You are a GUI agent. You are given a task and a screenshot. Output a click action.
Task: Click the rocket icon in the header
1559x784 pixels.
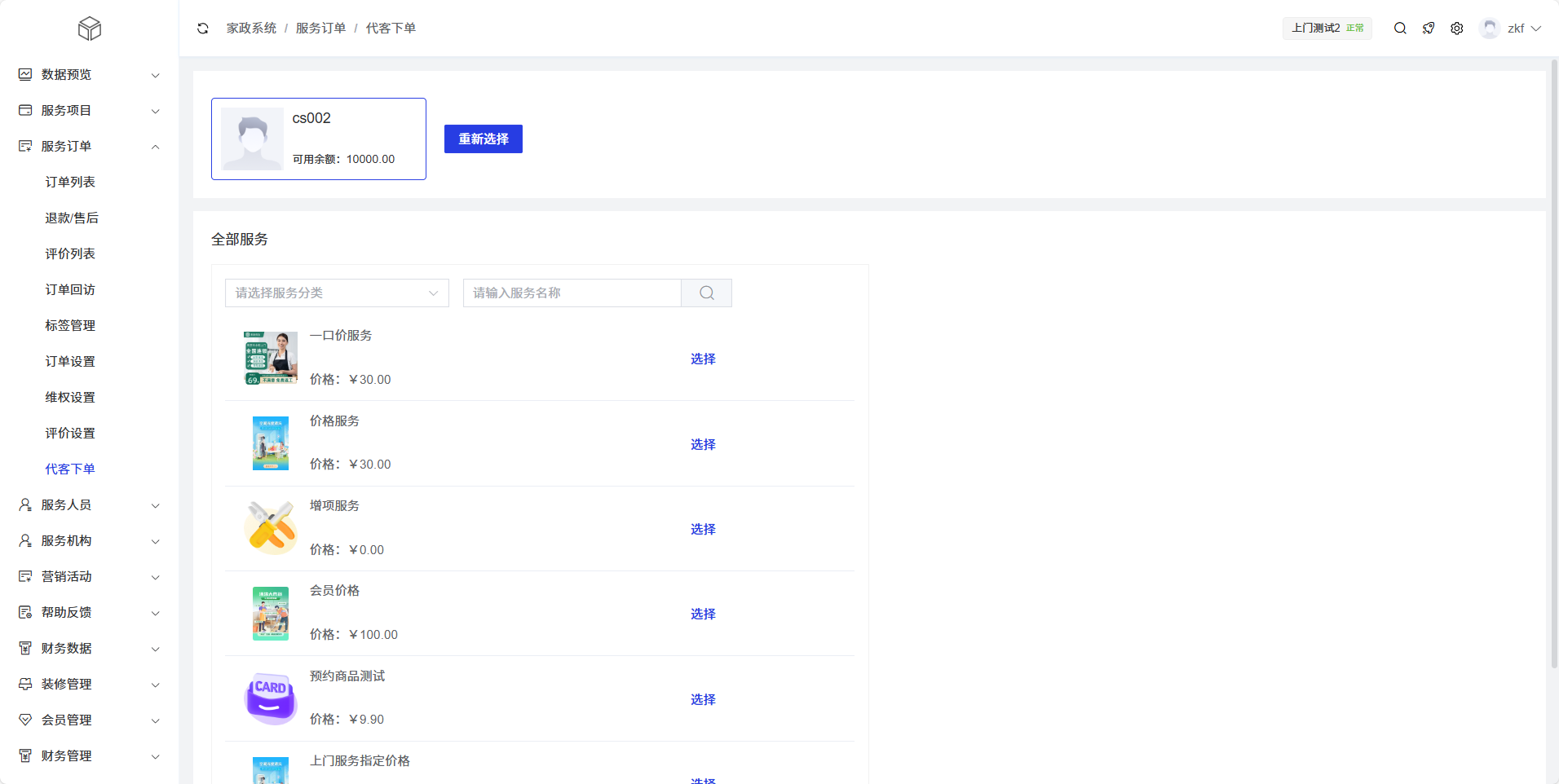pos(1429,29)
